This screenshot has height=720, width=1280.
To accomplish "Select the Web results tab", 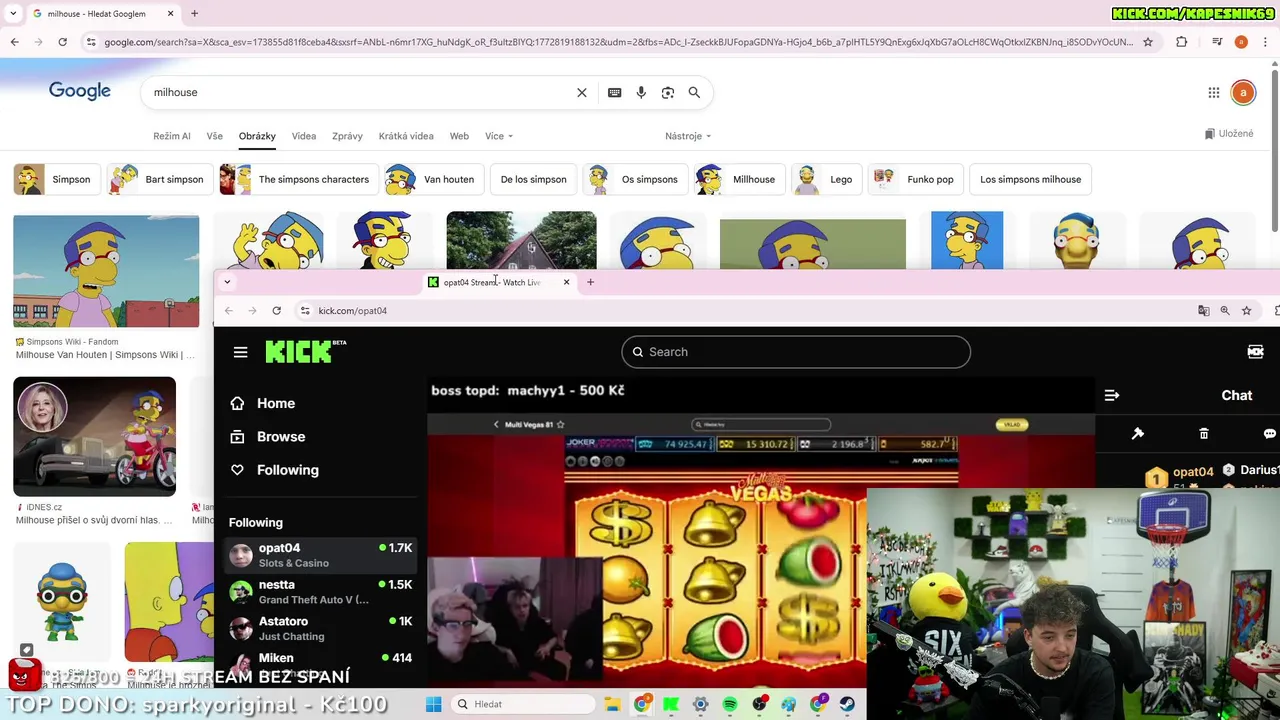I will pyautogui.click(x=459, y=136).
